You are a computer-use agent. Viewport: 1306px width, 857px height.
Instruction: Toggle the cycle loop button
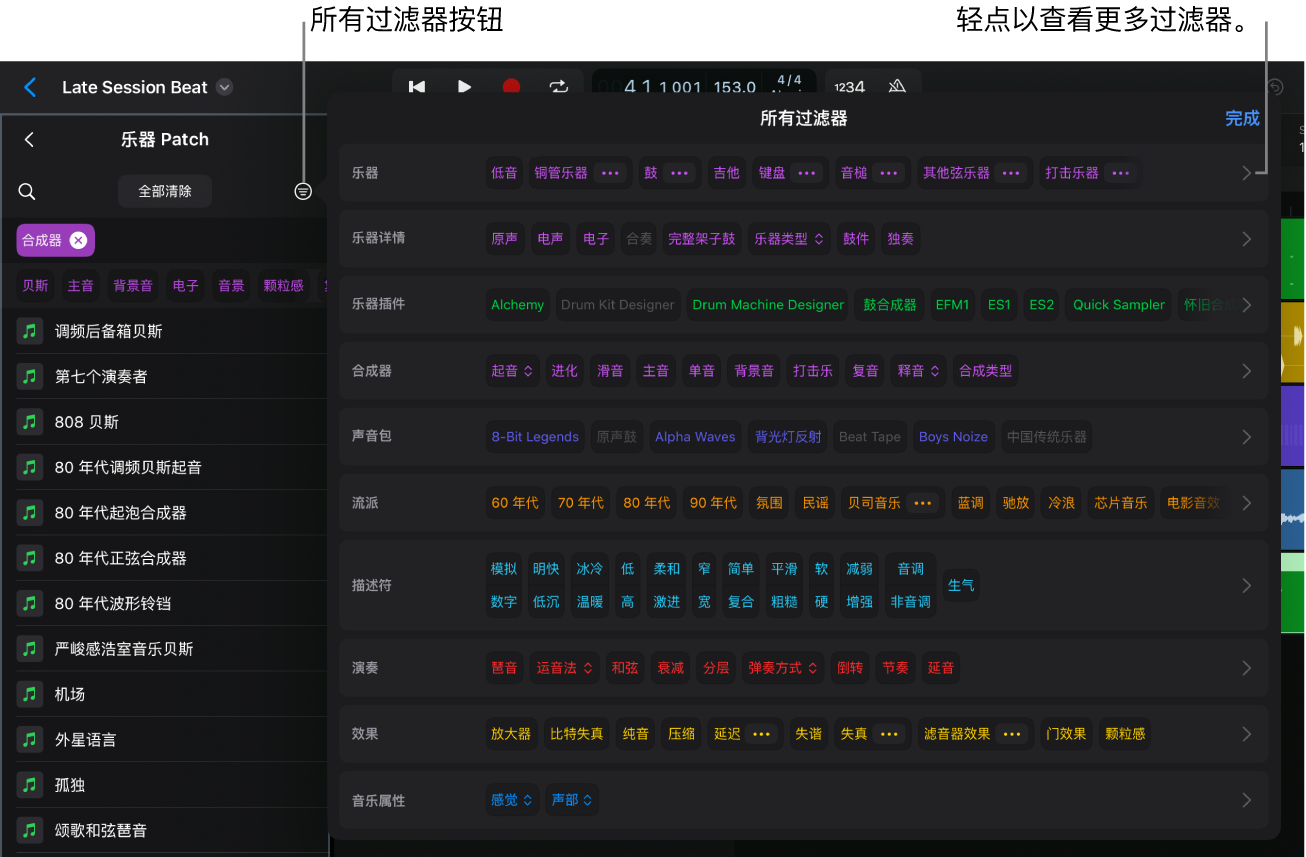pyautogui.click(x=558, y=87)
